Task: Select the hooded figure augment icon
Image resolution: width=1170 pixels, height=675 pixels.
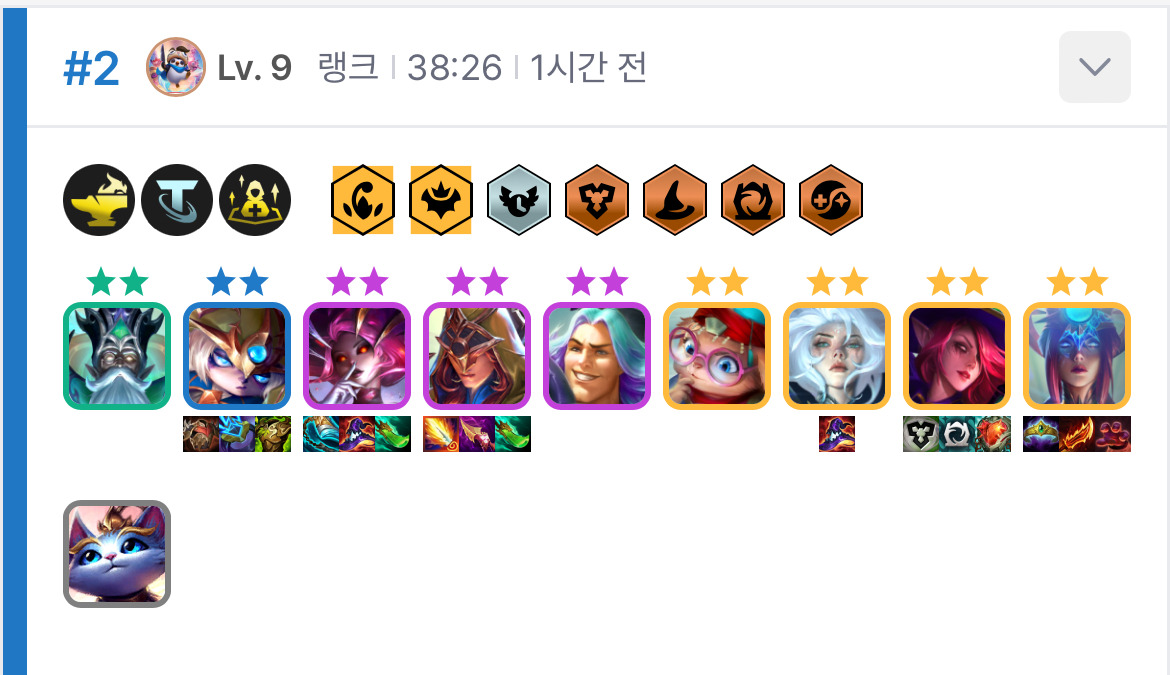Action: [254, 200]
